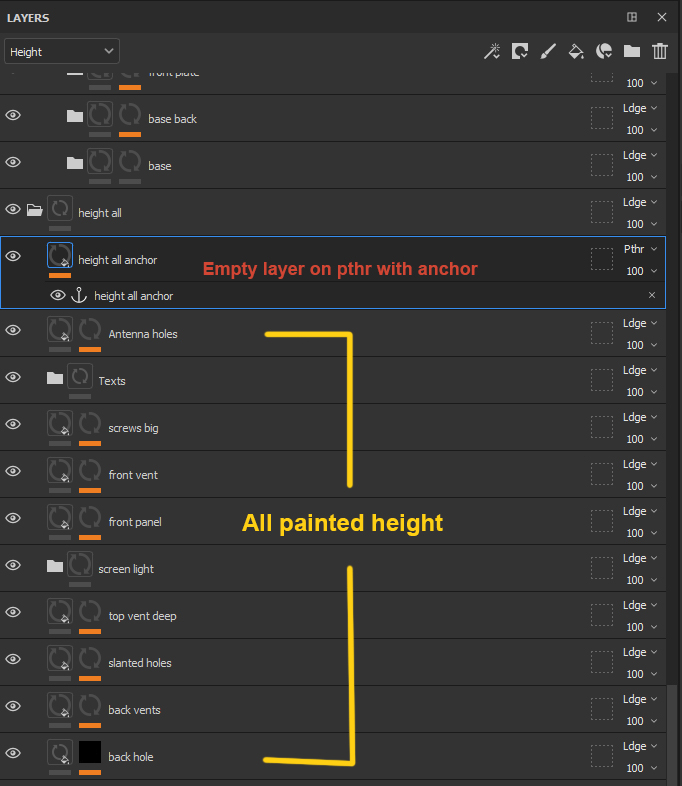
Task: Select the top vent deep mask thumbnail
Action: point(90,612)
